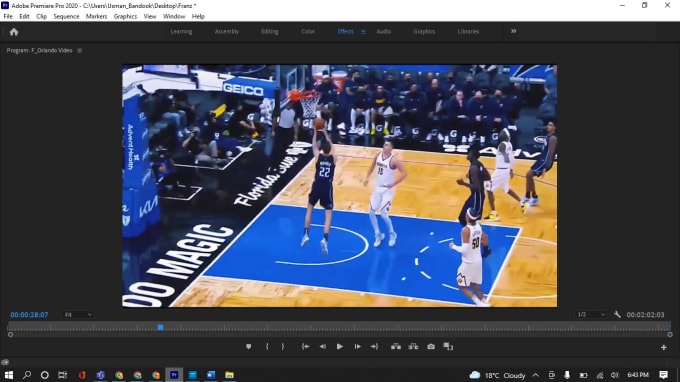Switch to the Editing workspace

point(270,32)
